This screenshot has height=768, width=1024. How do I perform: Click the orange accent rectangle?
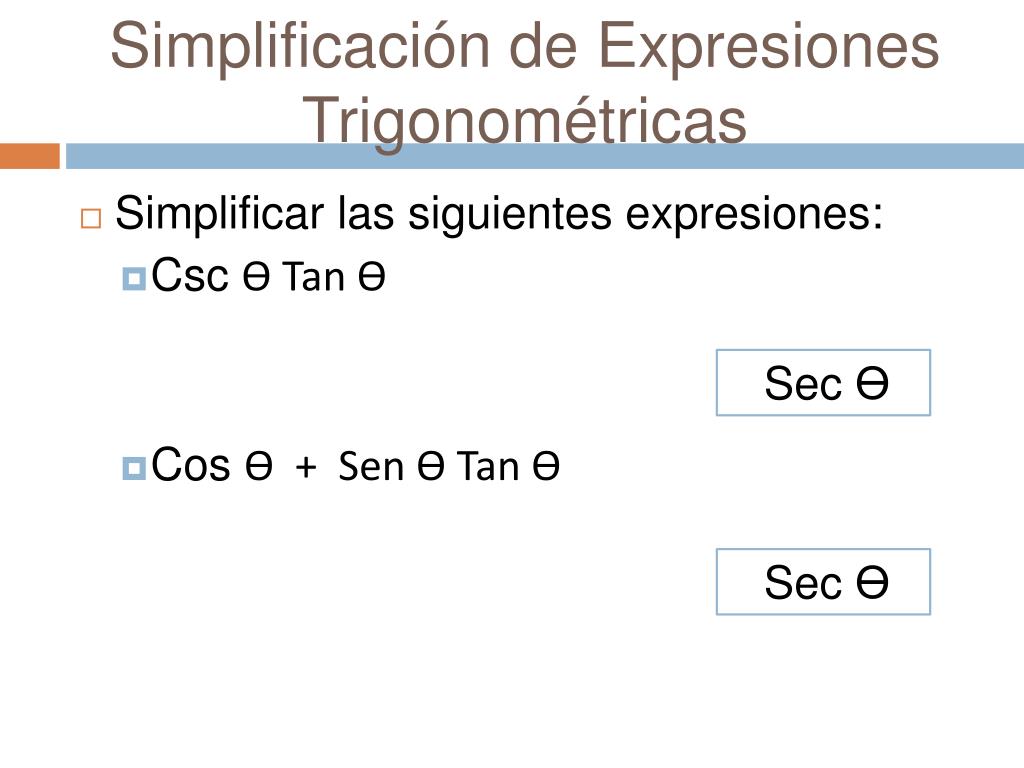[29, 156]
